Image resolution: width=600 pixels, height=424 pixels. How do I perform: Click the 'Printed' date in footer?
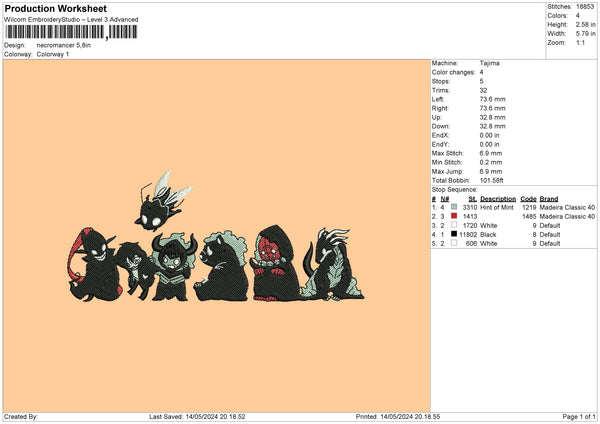[x=410, y=416]
